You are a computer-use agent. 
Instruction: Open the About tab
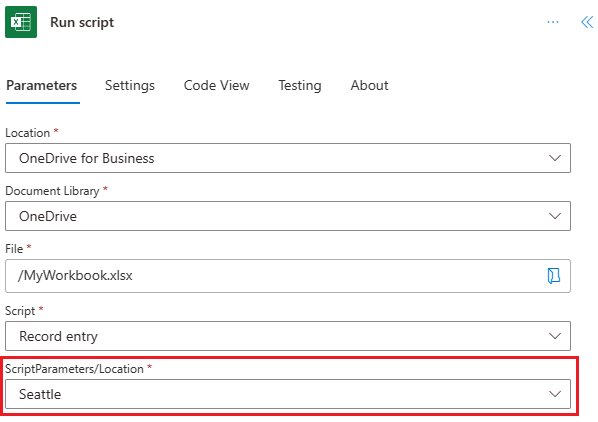click(369, 85)
